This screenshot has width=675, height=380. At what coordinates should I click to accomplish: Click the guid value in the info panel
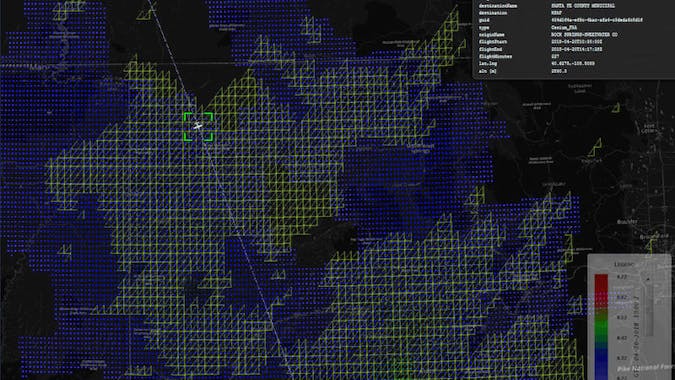coord(597,20)
